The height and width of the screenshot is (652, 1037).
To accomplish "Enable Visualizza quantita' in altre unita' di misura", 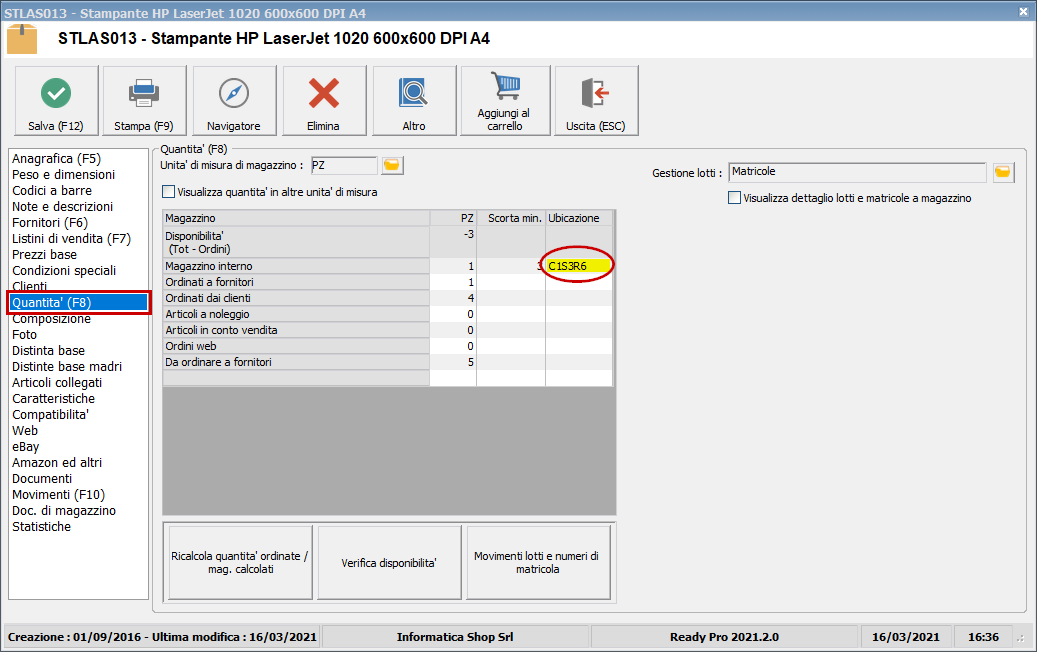I will click(x=169, y=192).
